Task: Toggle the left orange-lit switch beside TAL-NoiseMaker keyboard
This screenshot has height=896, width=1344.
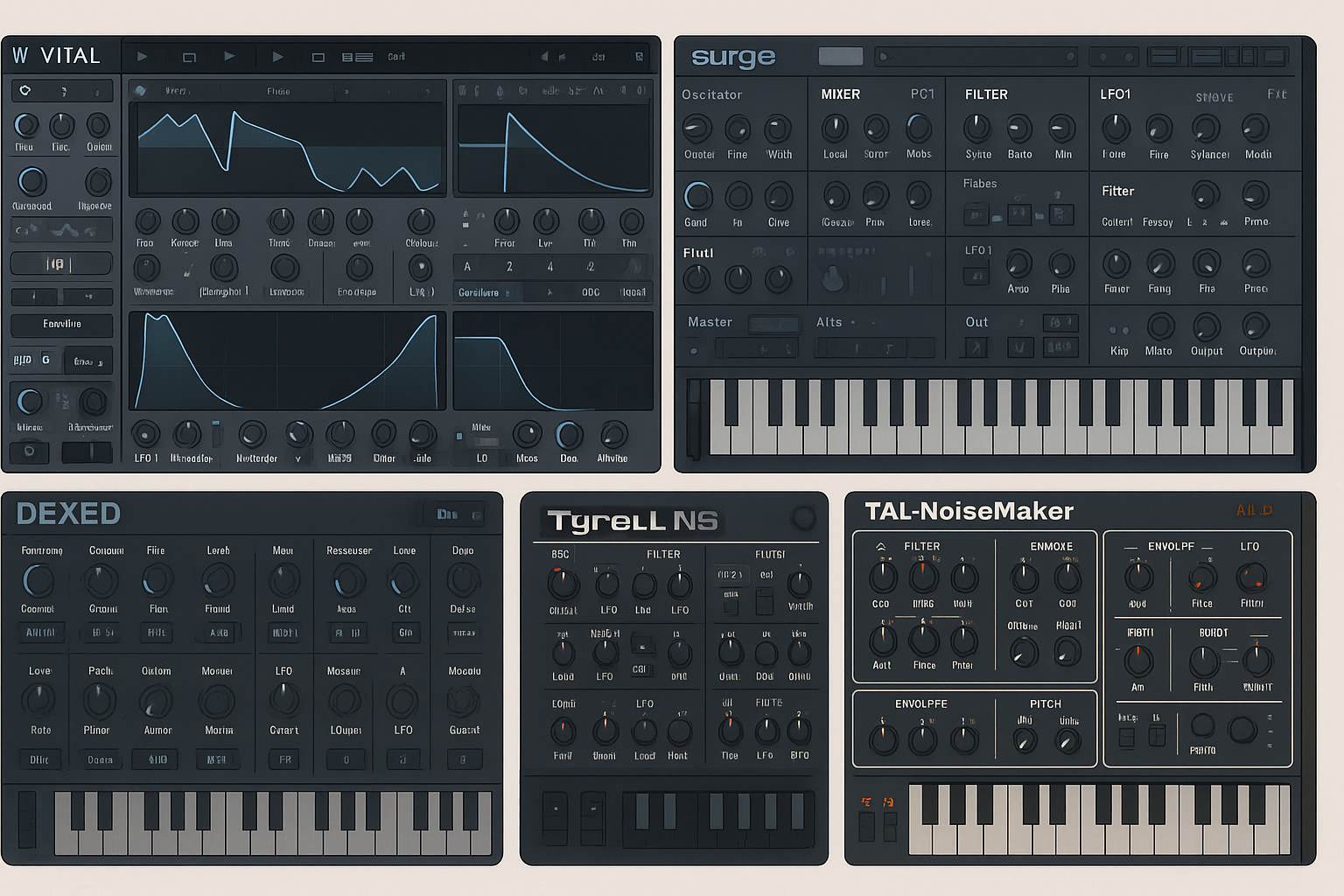Action: point(866,825)
